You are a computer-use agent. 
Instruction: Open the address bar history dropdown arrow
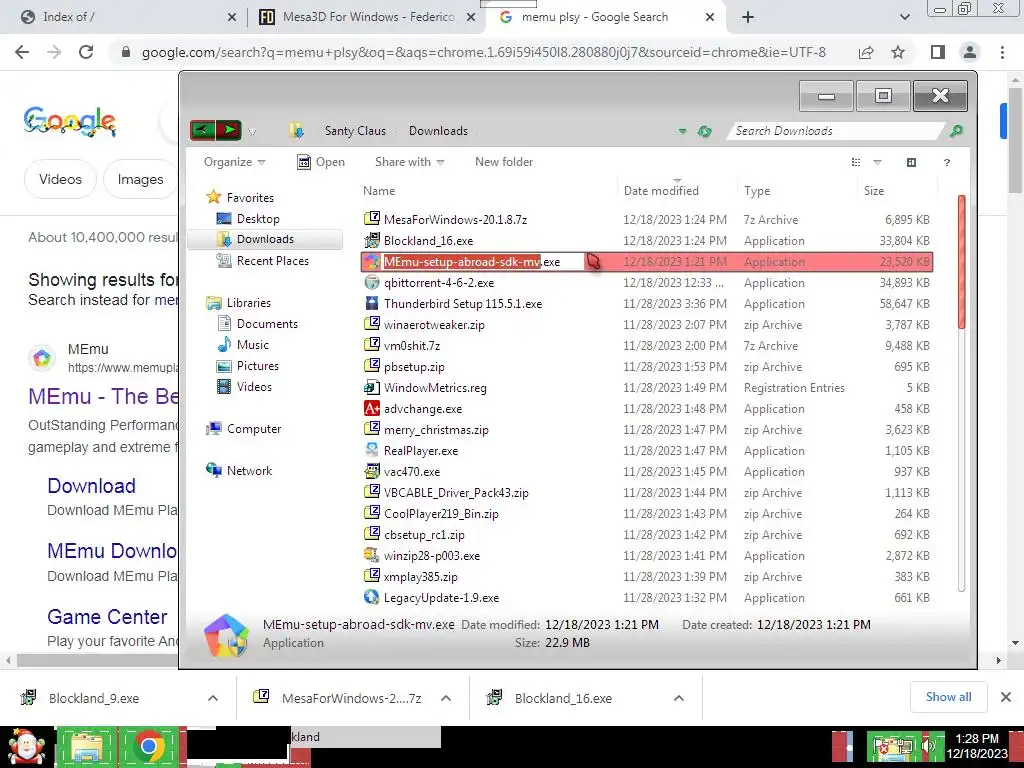682,131
